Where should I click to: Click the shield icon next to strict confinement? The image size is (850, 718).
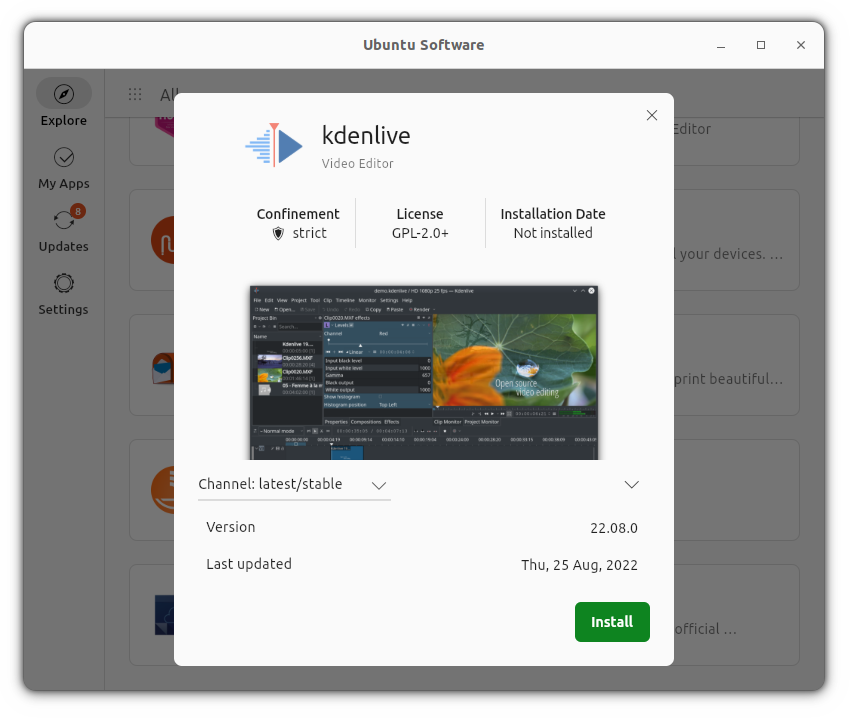click(x=278, y=233)
